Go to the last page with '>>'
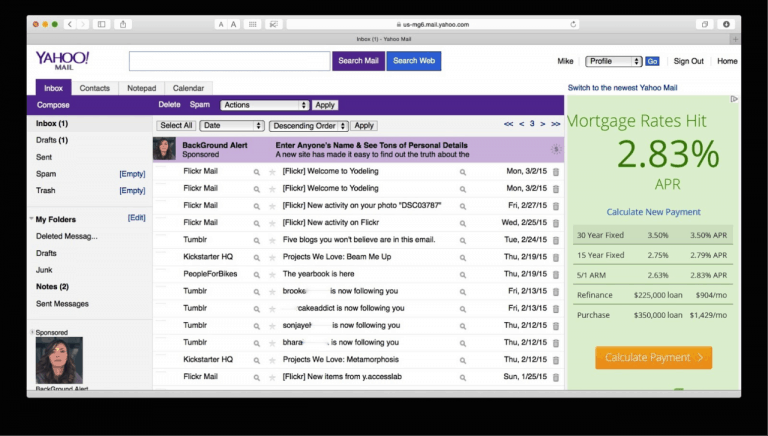The image size is (768, 436). 555,124
